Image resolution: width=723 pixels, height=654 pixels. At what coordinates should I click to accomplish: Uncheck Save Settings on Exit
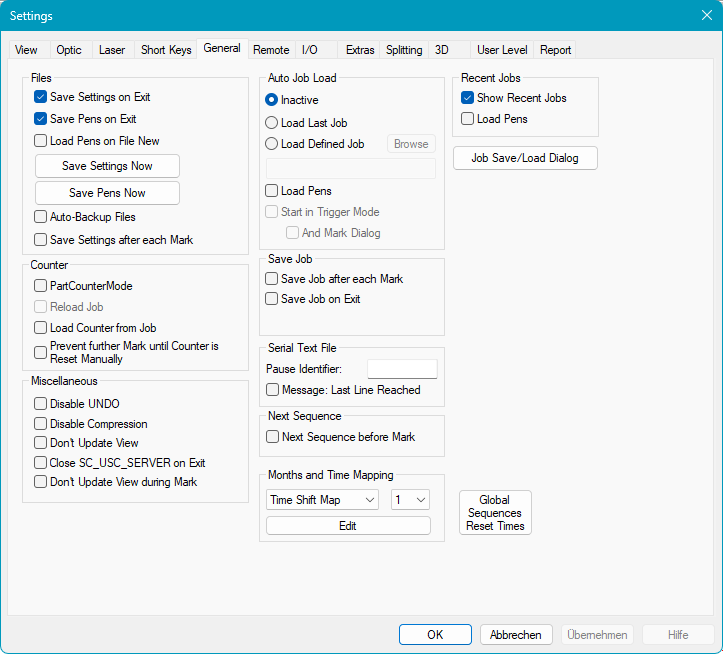tap(41, 98)
